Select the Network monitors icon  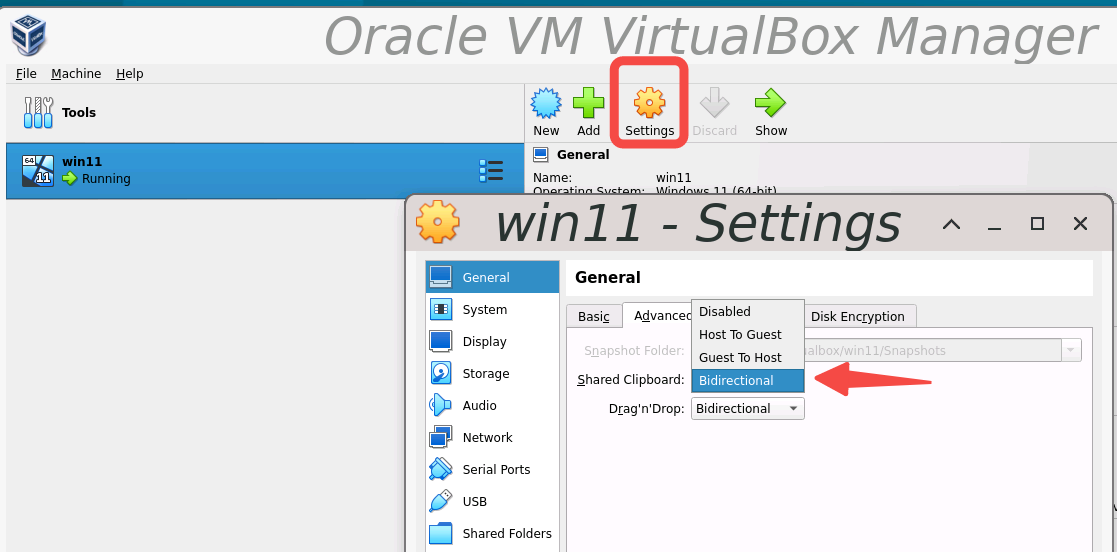pos(441,437)
